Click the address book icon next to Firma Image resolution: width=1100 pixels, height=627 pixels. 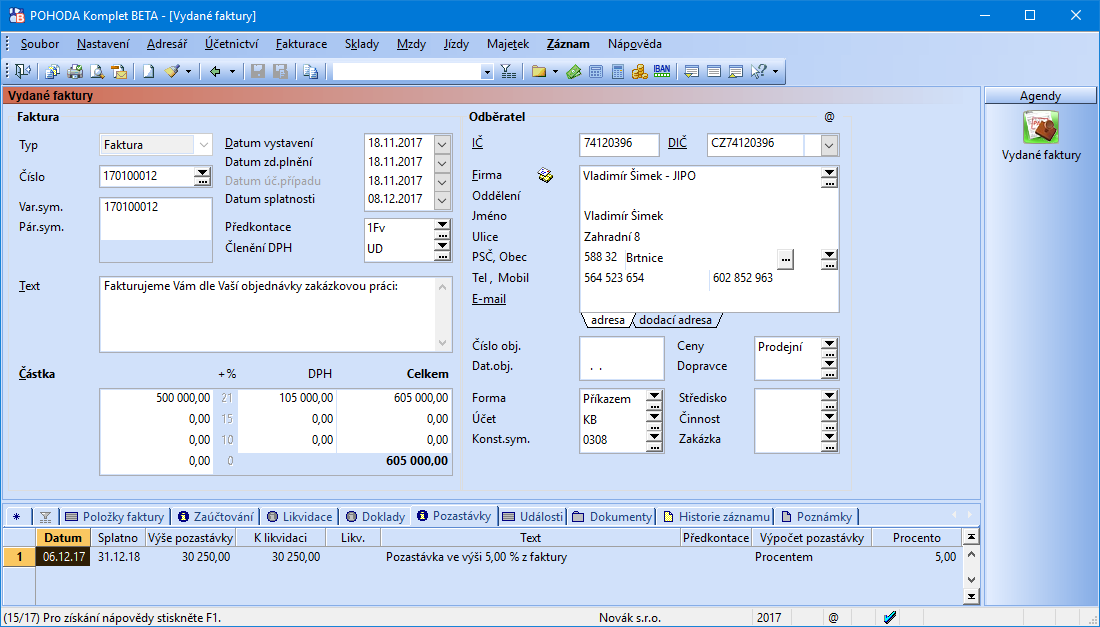(545, 175)
